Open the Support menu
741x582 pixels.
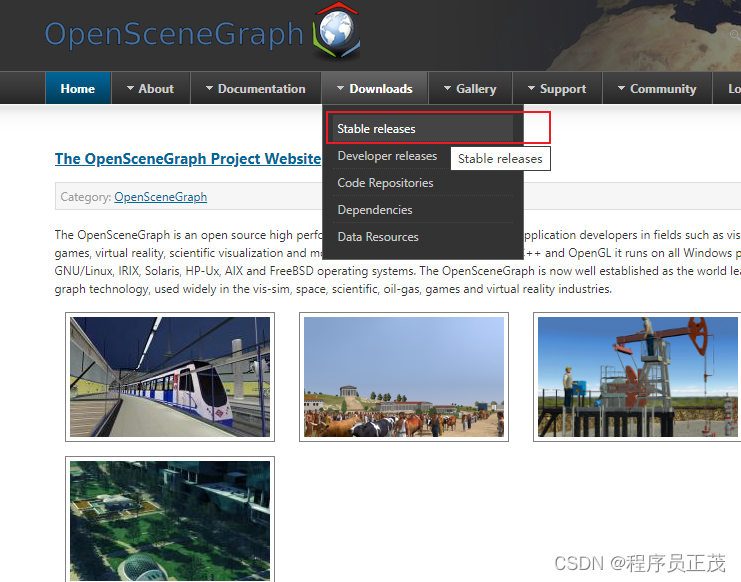coord(557,88)
